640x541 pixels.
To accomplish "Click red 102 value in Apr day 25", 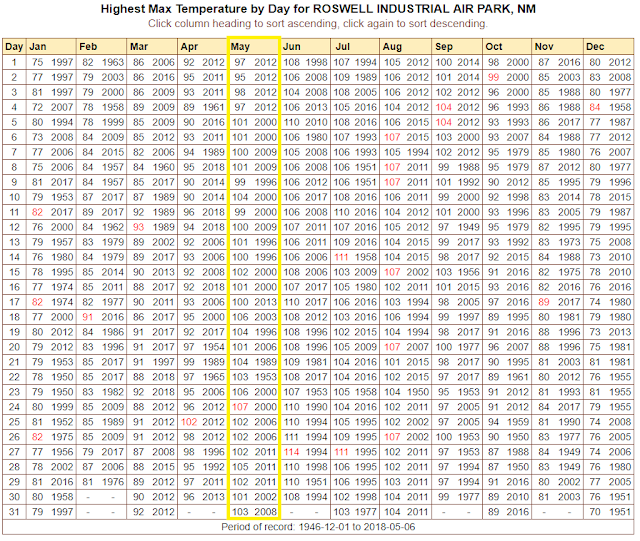I will [x=189, y=422].
